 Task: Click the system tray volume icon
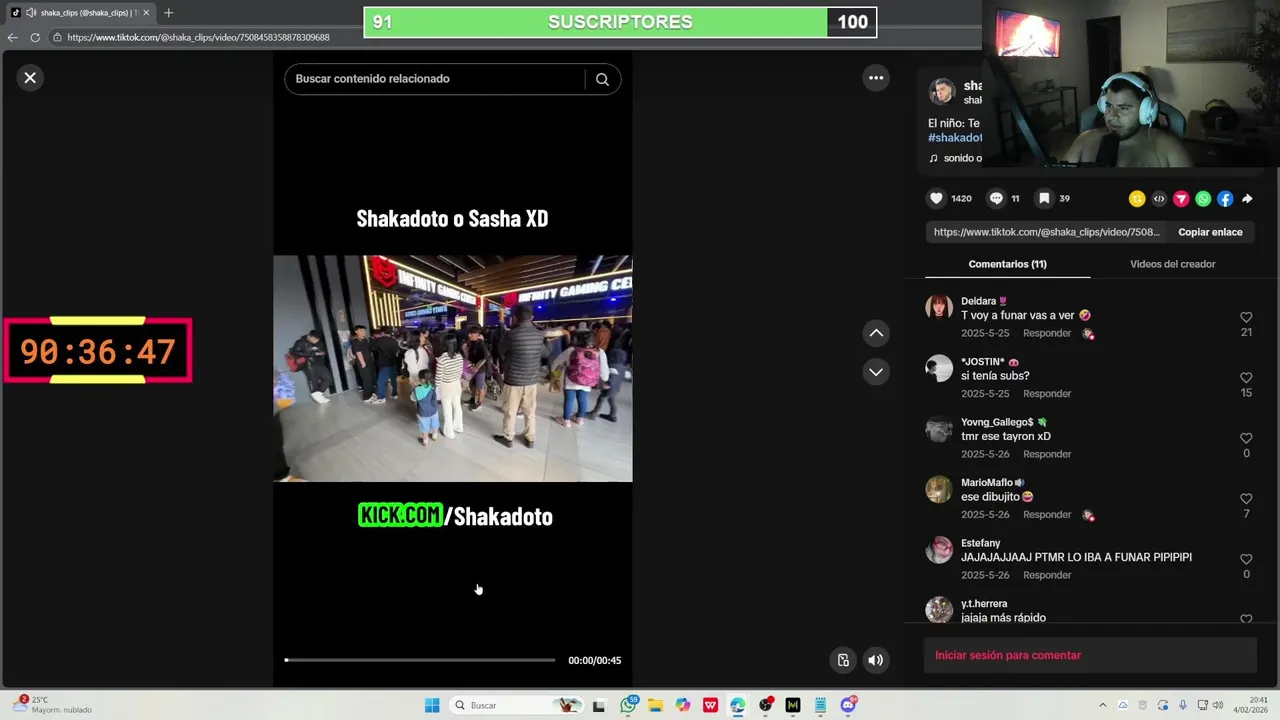click(x=1218, y=705)
